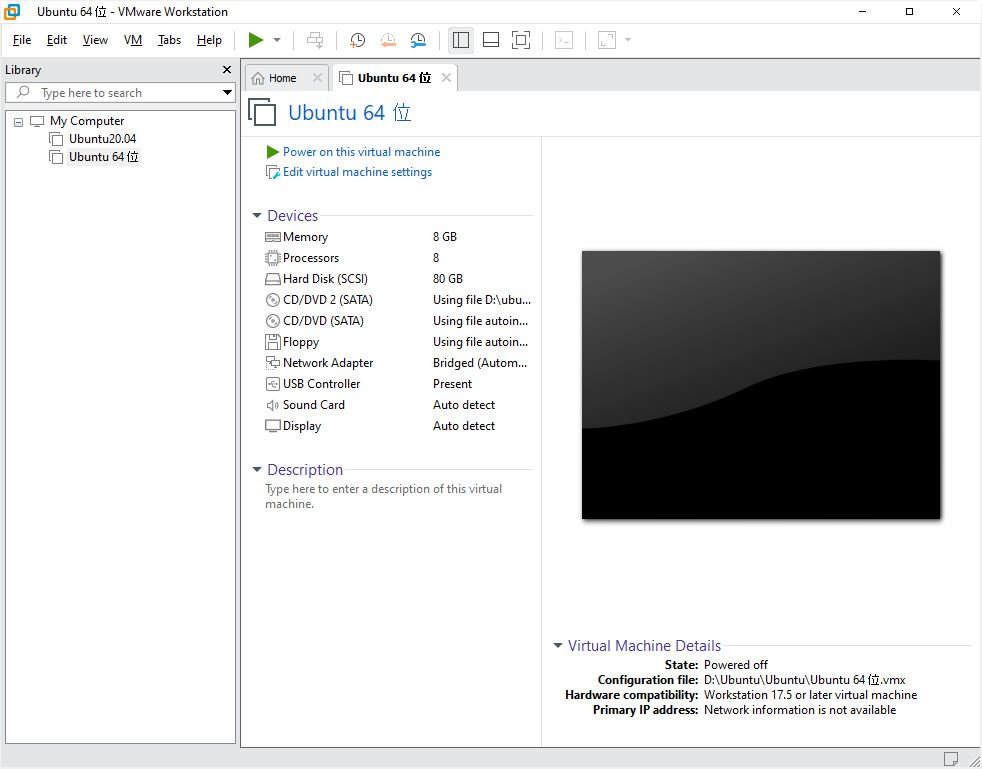982x769 pixels.
Task: Collapse the My Computer tree node
Action: click(x=19, y=122)
